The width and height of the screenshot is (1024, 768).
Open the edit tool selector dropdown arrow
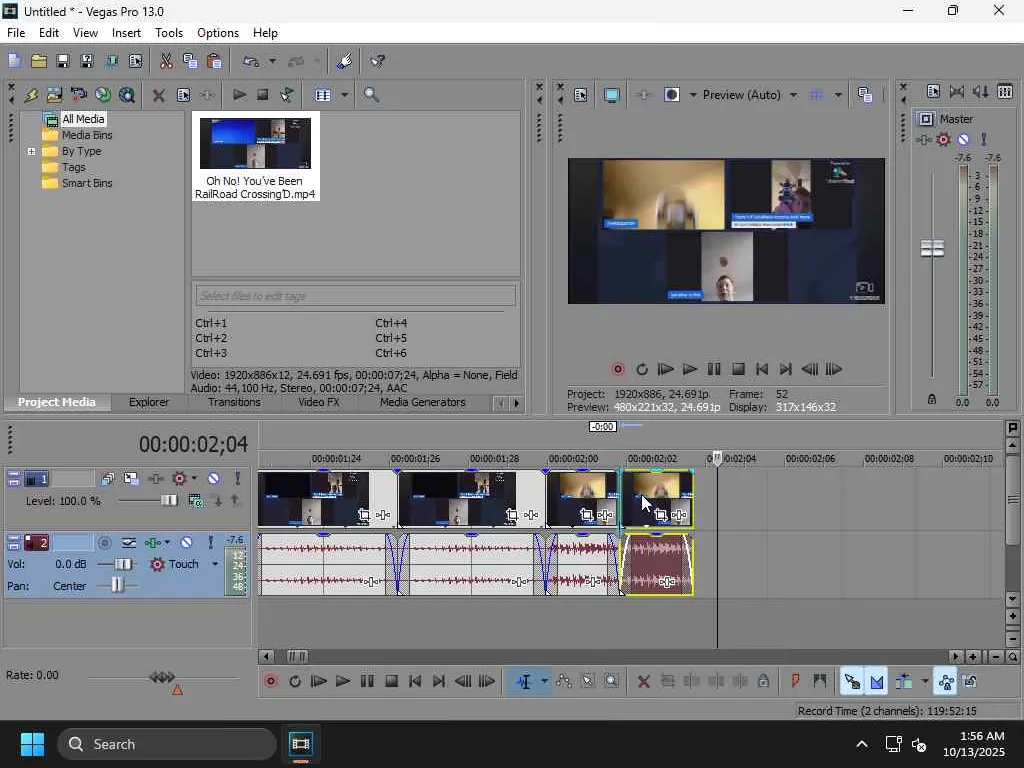544,681
